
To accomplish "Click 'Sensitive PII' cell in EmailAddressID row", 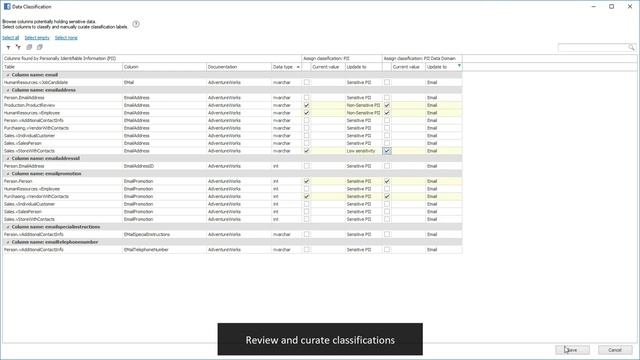I will [x=363, y=166].
